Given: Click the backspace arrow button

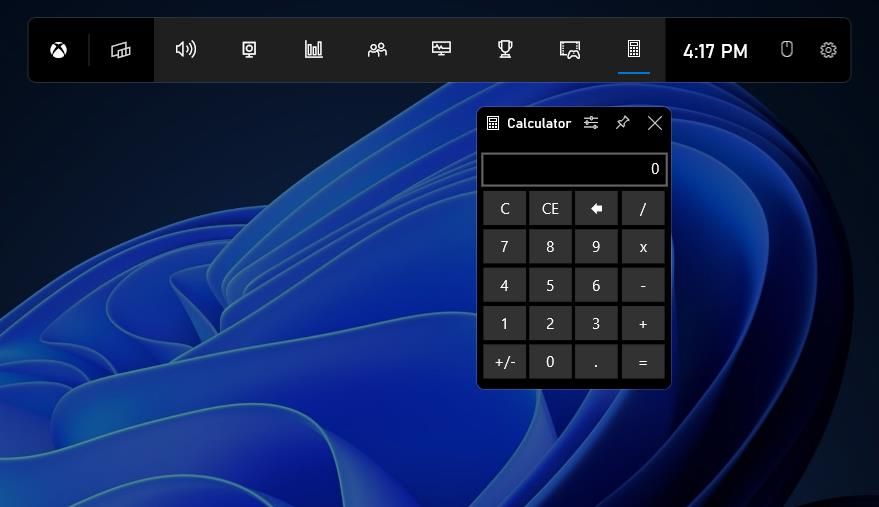Looking at the screenshot, I should tap(596, 209).
